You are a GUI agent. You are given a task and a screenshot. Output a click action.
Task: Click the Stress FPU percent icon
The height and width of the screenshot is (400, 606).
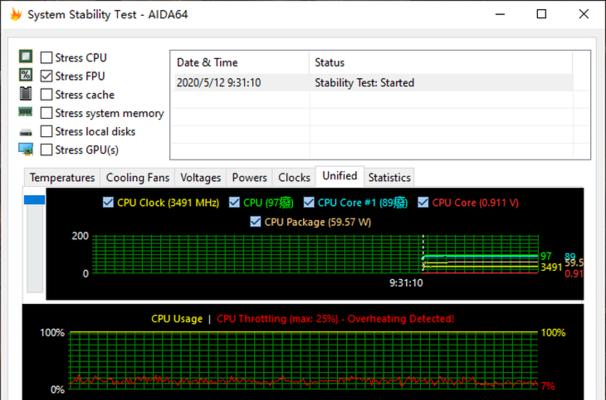coord(26,75)
